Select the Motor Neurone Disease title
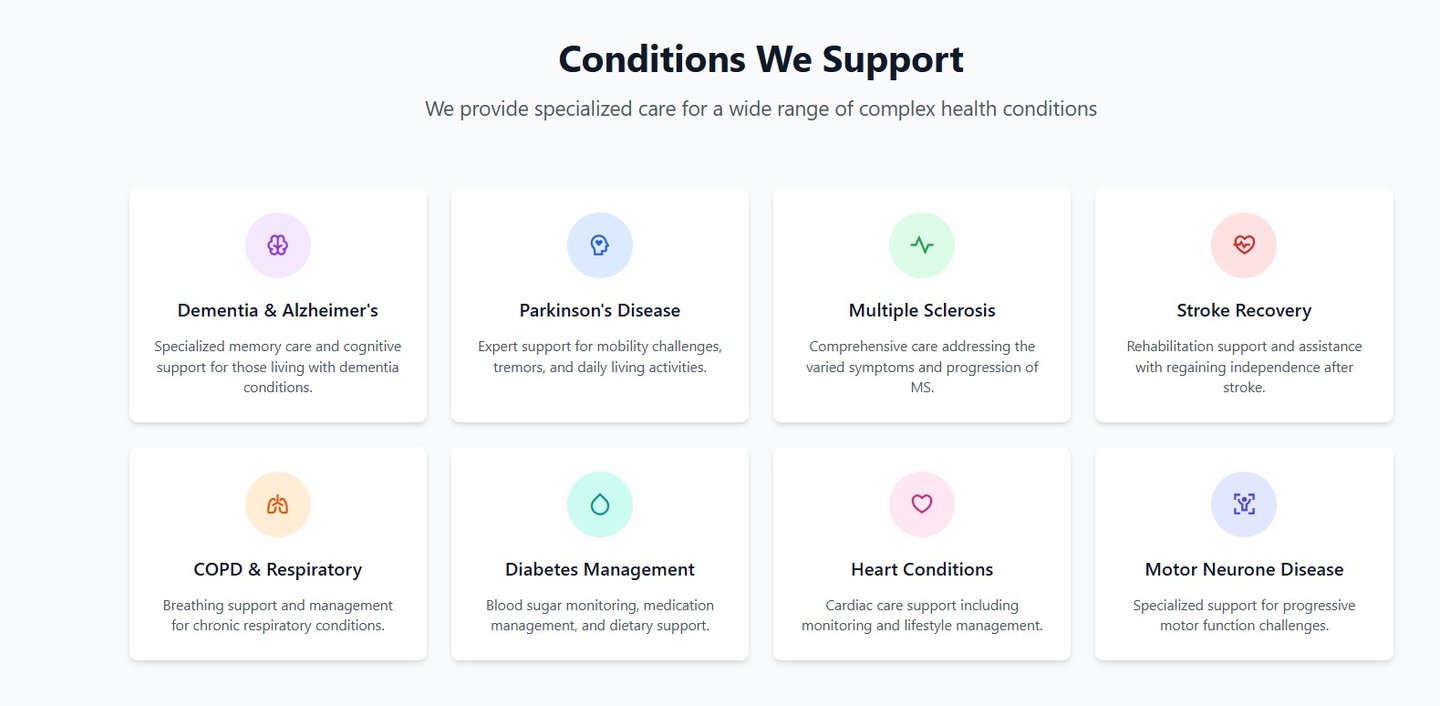This screenshot has height=706, width=1440. (x=1244, y=569)
